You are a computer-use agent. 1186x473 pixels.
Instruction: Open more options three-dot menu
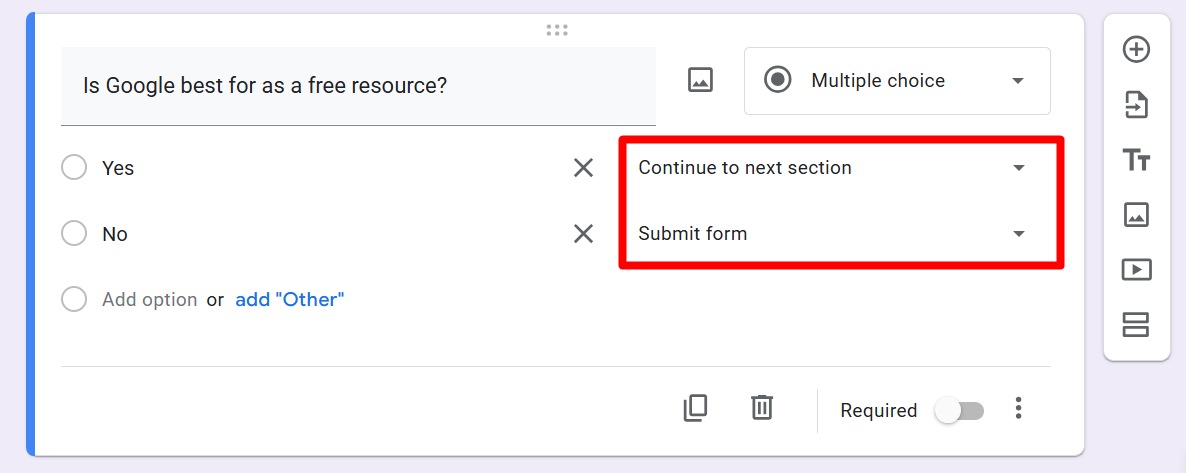coord(1018,408)
